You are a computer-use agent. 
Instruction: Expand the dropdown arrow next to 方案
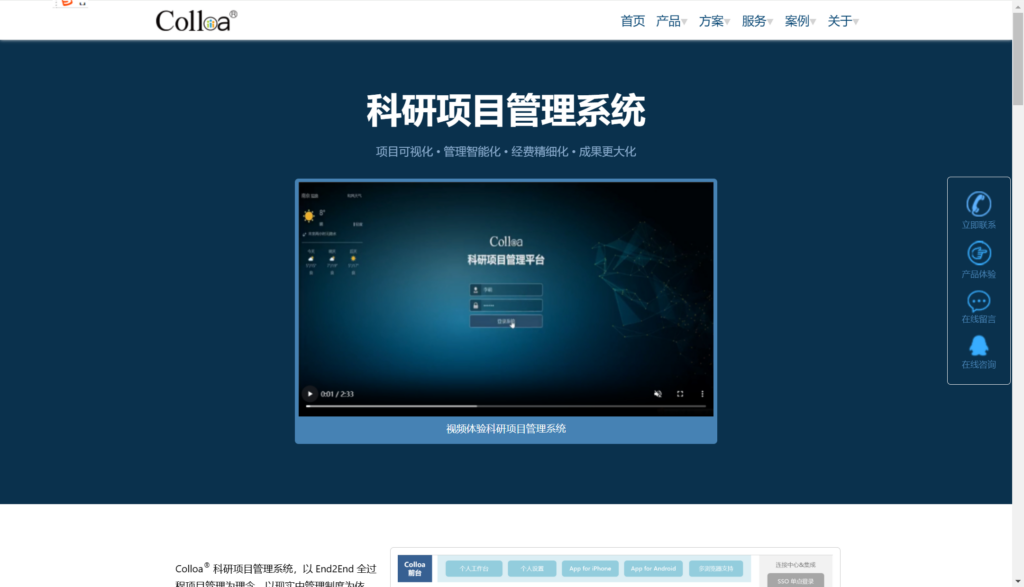(728, 22)
